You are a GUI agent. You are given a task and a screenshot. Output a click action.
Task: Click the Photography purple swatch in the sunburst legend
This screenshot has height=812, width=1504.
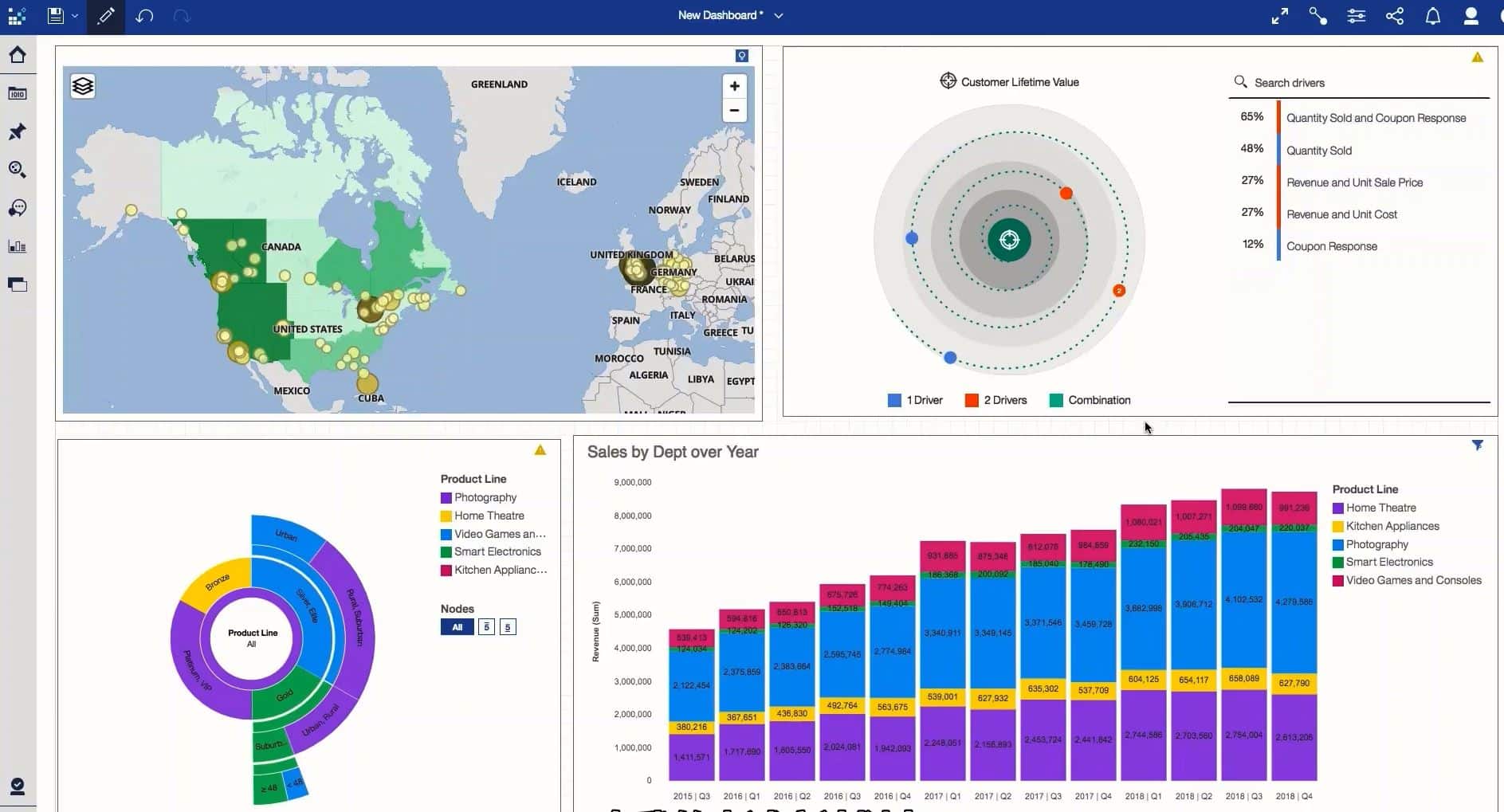pyautogui.click(x=446, y=497)
